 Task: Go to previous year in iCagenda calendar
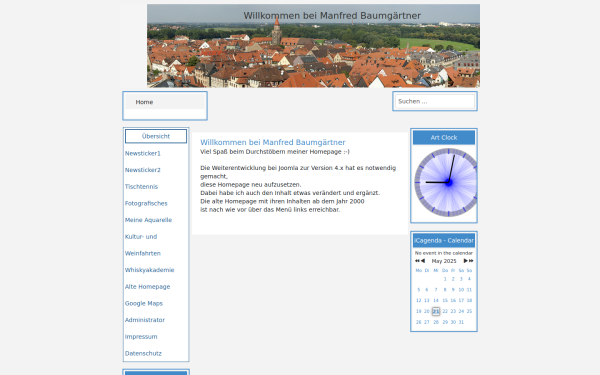(417, 261)
